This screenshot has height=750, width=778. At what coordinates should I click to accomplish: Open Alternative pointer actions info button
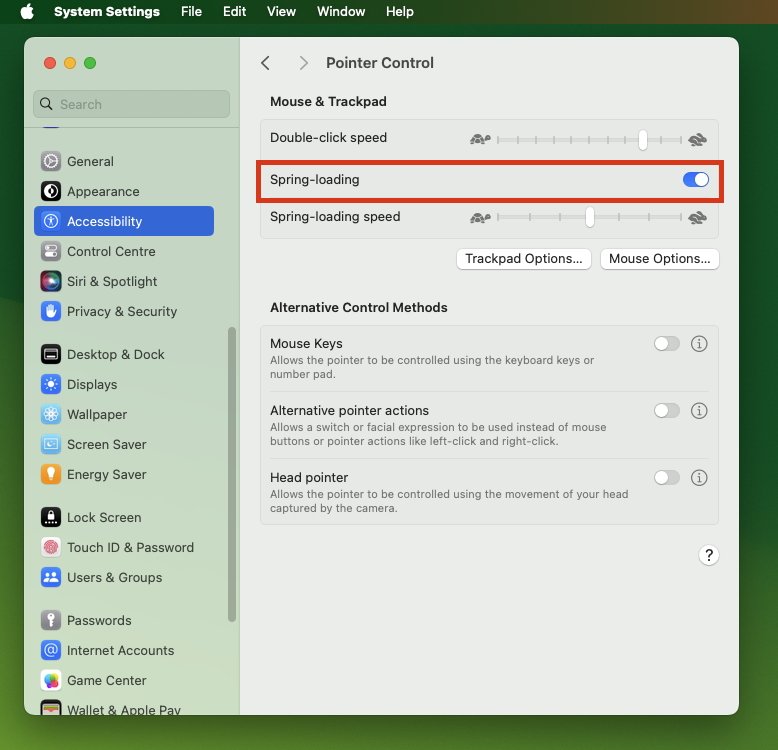(x=699, y=410)
